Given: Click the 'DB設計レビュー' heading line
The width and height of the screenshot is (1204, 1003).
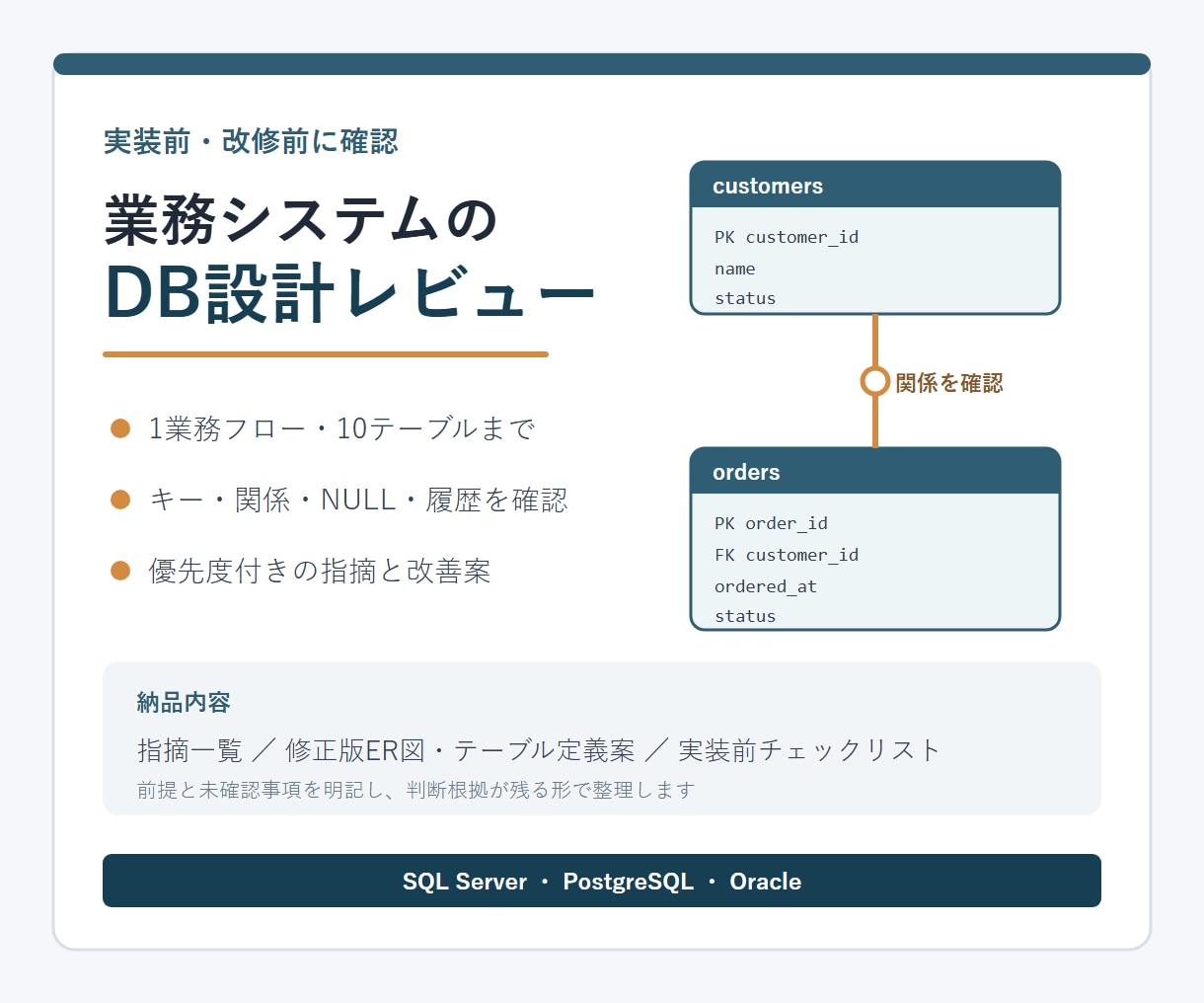Looking at the screenshot, I should coord(350,293).
